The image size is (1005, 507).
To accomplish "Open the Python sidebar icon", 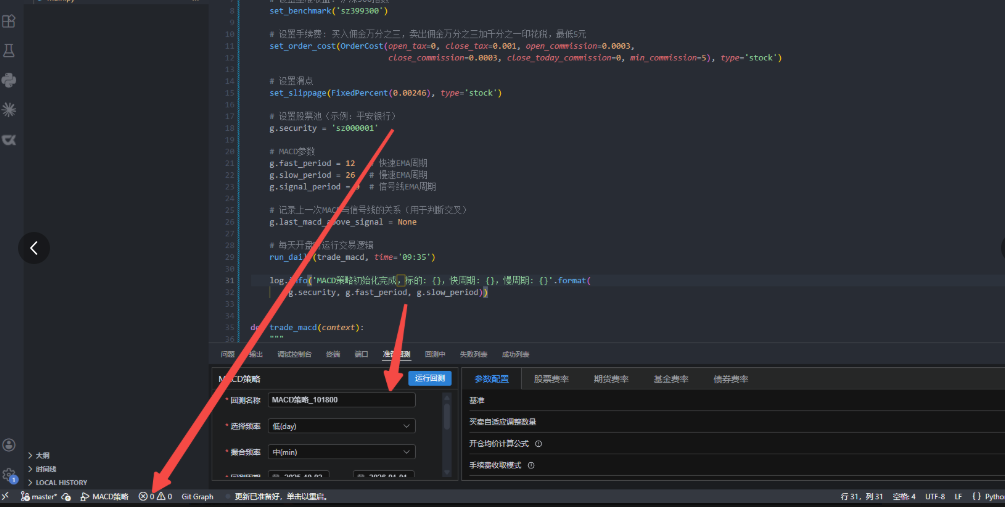I will [9, 80].
